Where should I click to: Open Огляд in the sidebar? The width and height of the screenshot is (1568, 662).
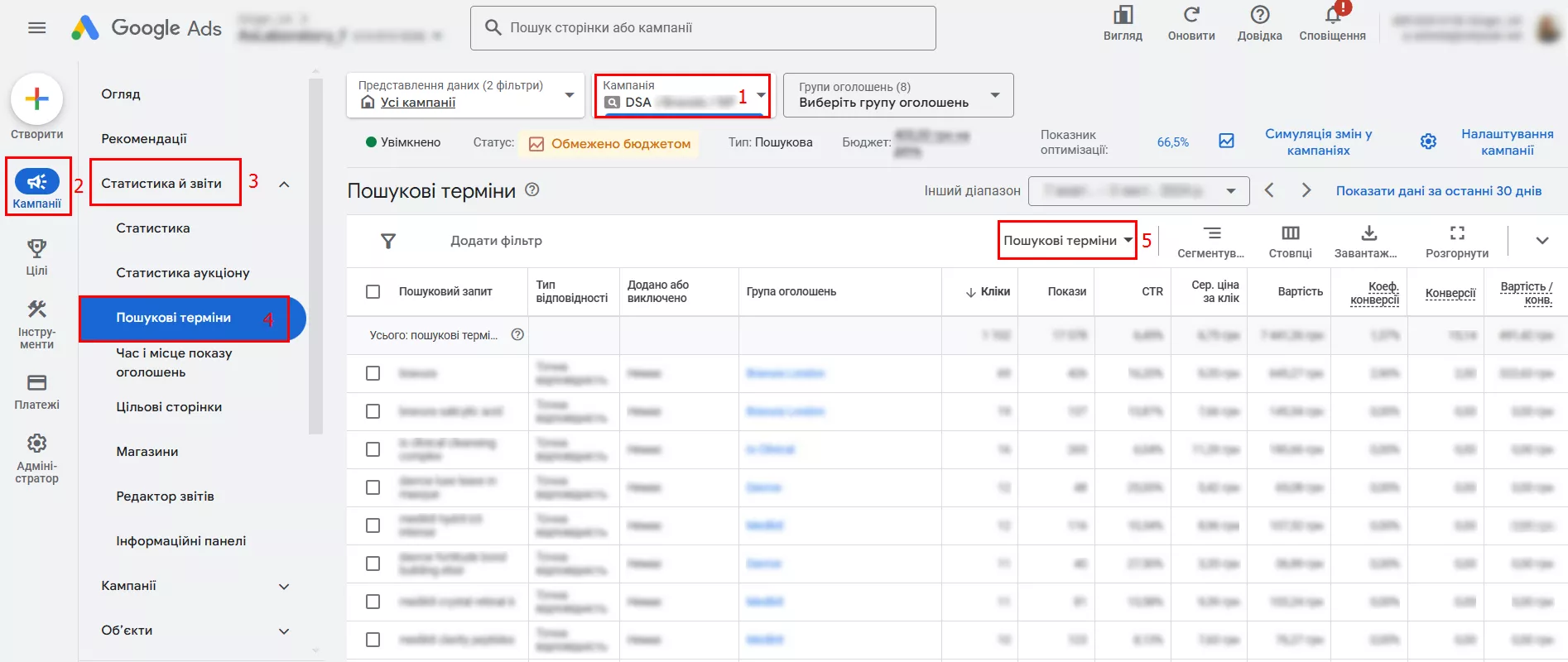coord(121,94)
